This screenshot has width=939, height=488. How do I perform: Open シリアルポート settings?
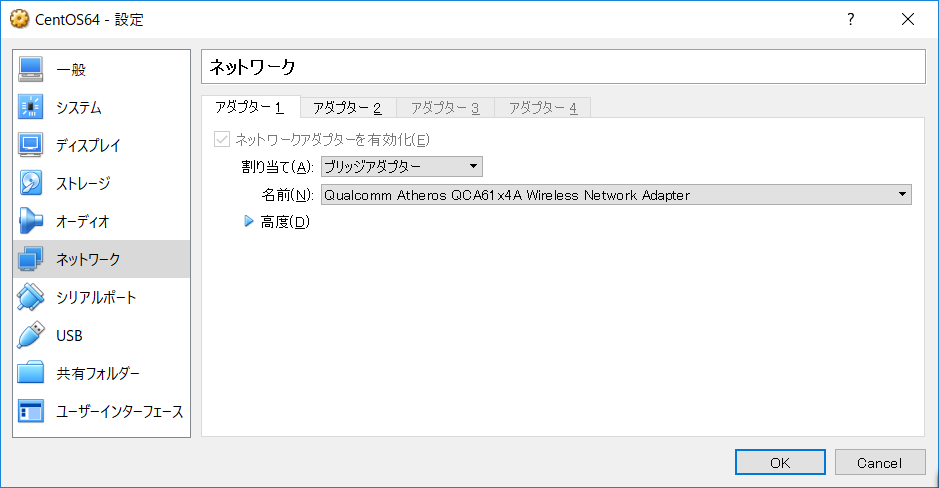(101, 297)
